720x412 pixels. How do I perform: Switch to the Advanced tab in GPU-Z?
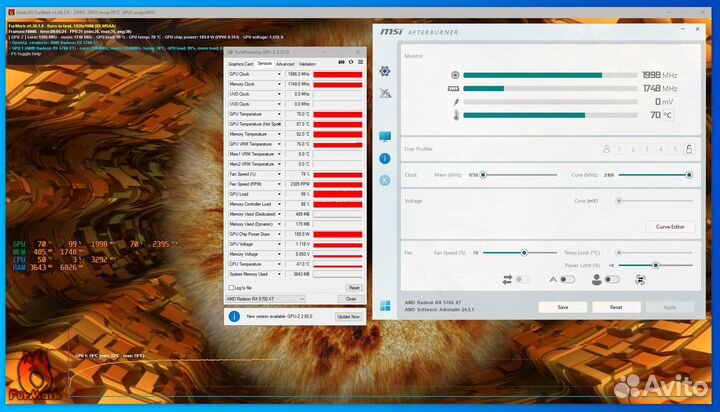click(285, 63)
